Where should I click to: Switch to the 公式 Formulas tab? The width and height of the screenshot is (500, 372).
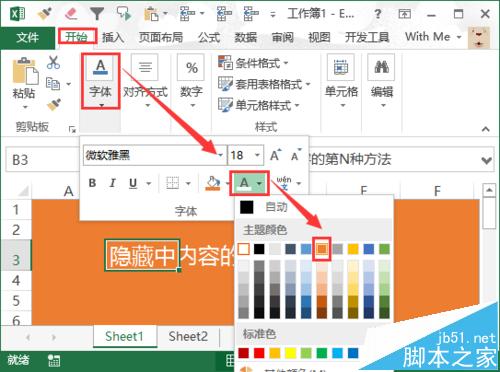coord(209,37)
